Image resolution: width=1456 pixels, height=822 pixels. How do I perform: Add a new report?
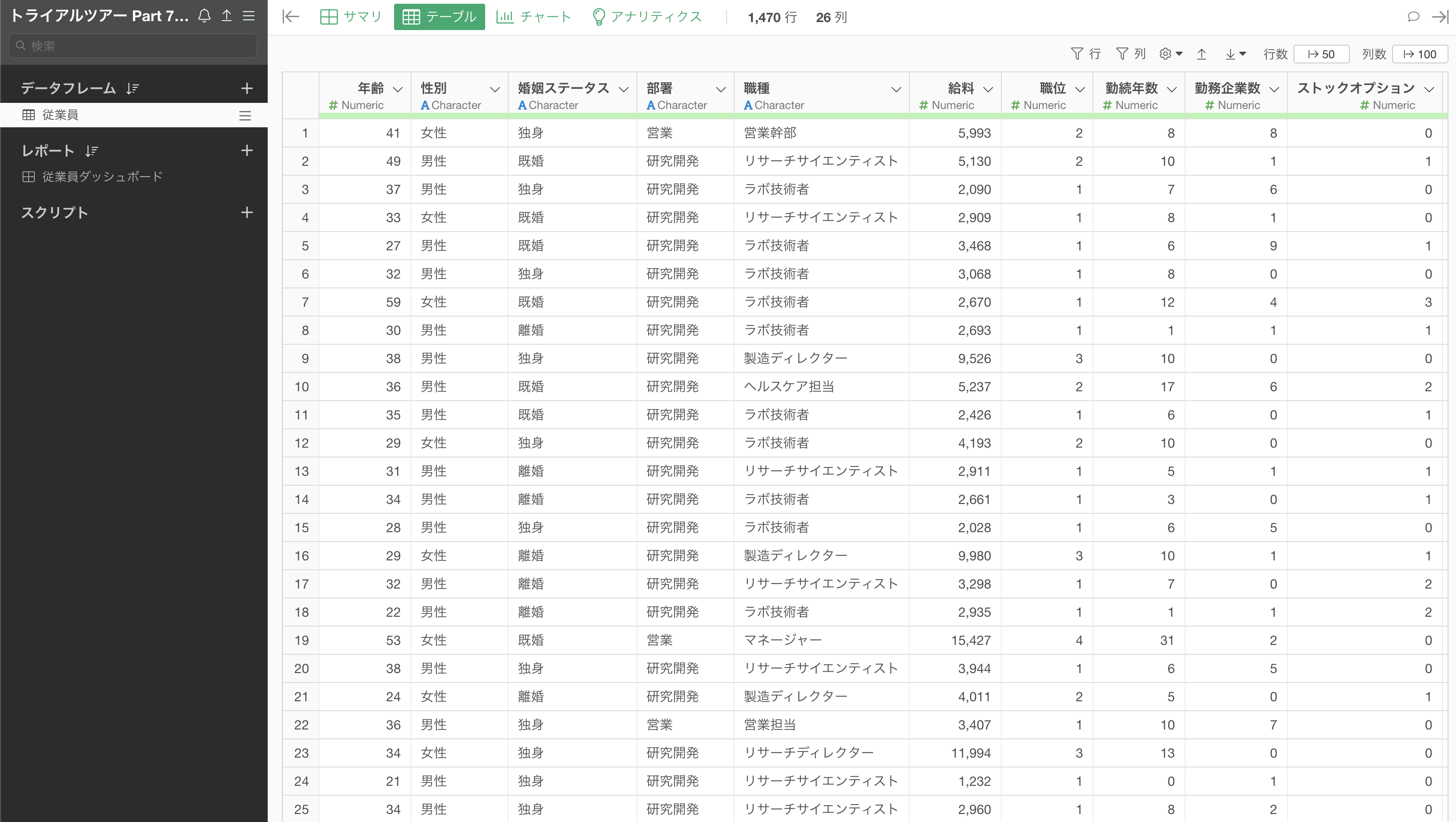(247, 150)
